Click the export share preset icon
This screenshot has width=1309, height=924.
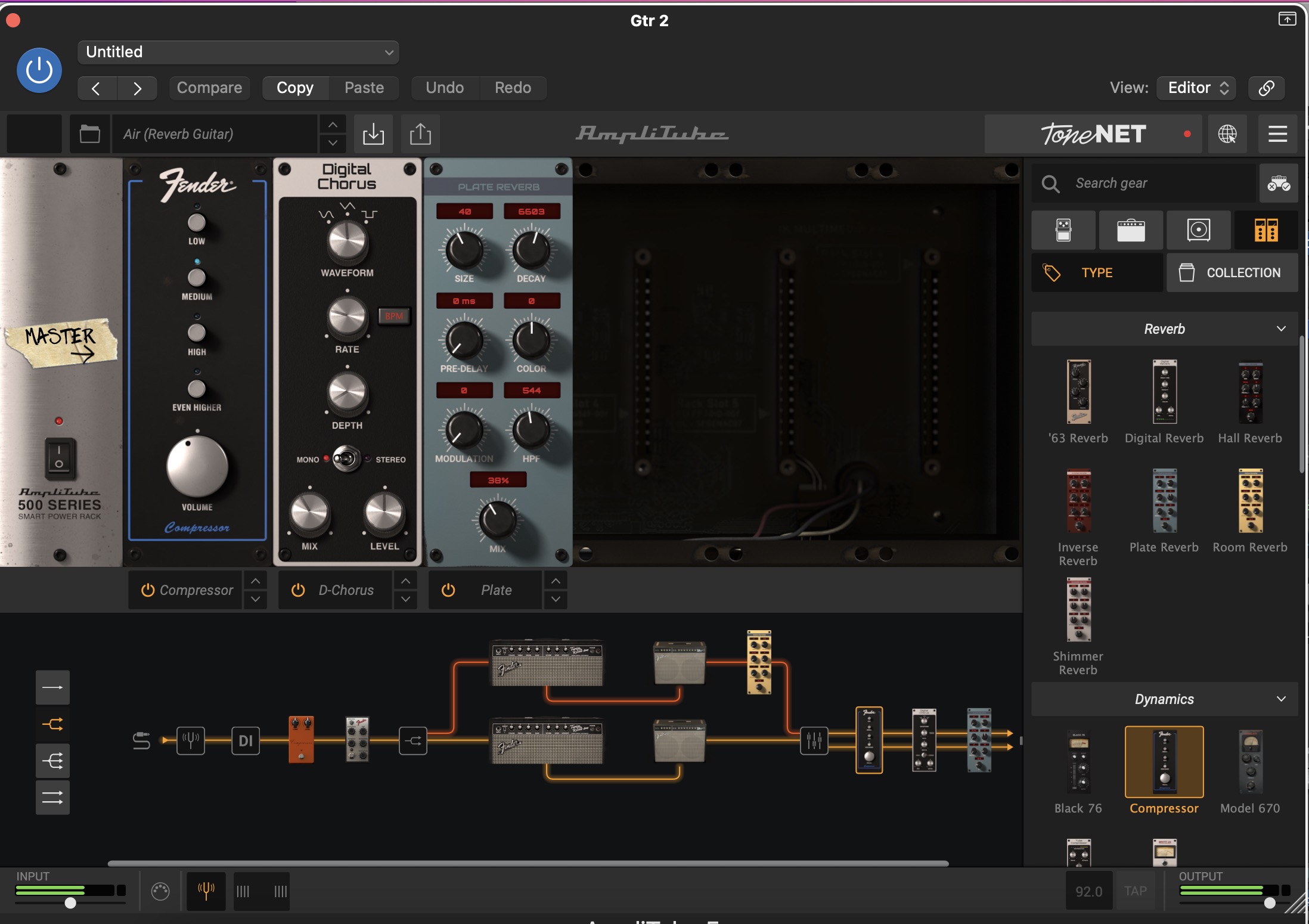[x=420, y=134]
